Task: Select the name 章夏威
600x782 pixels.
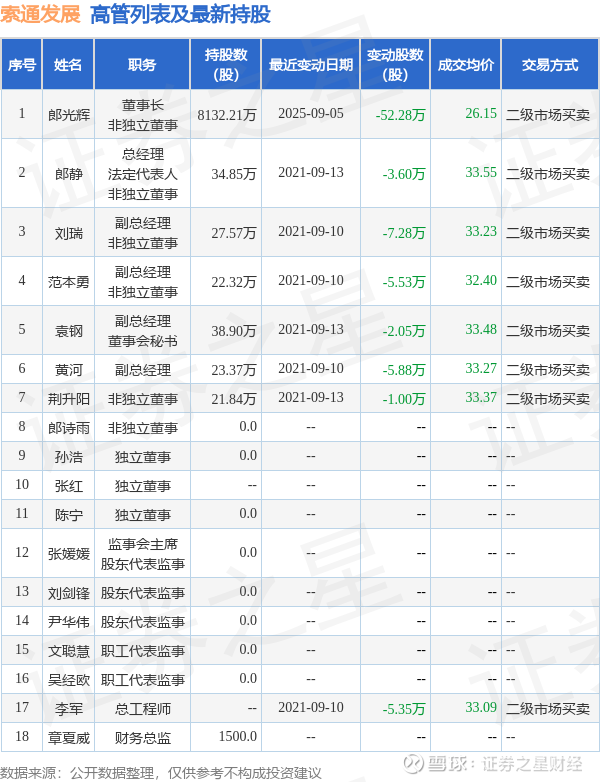Action: tap(69, 737)
